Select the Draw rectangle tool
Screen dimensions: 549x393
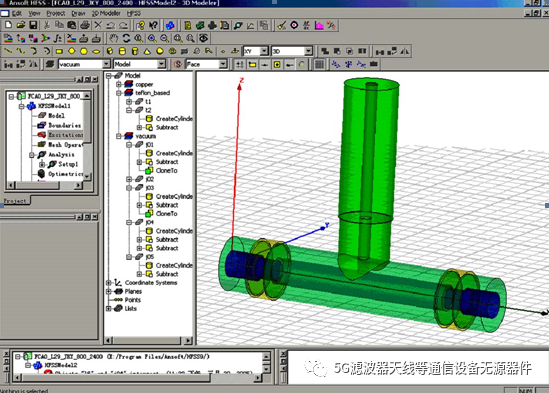[x=59, y=51]
